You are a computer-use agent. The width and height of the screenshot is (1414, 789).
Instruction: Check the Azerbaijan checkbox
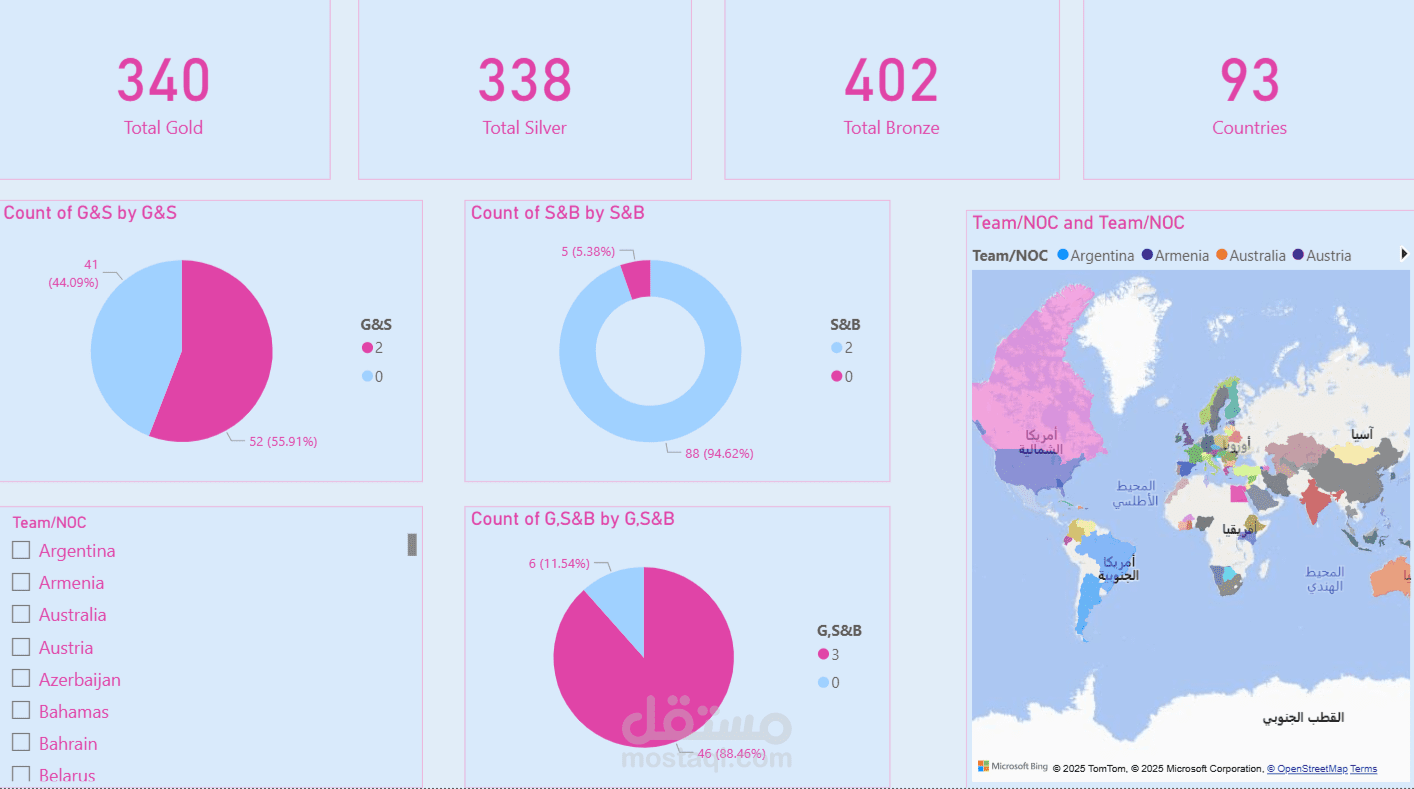(20, 678)
